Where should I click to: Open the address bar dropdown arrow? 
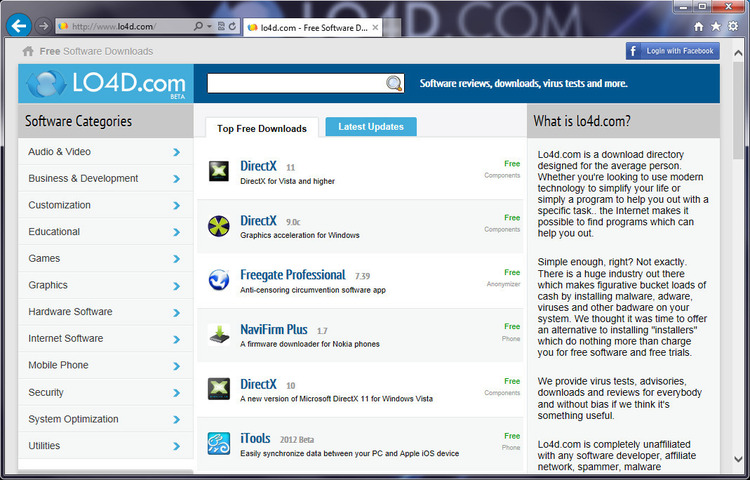[x=210, y=27]
